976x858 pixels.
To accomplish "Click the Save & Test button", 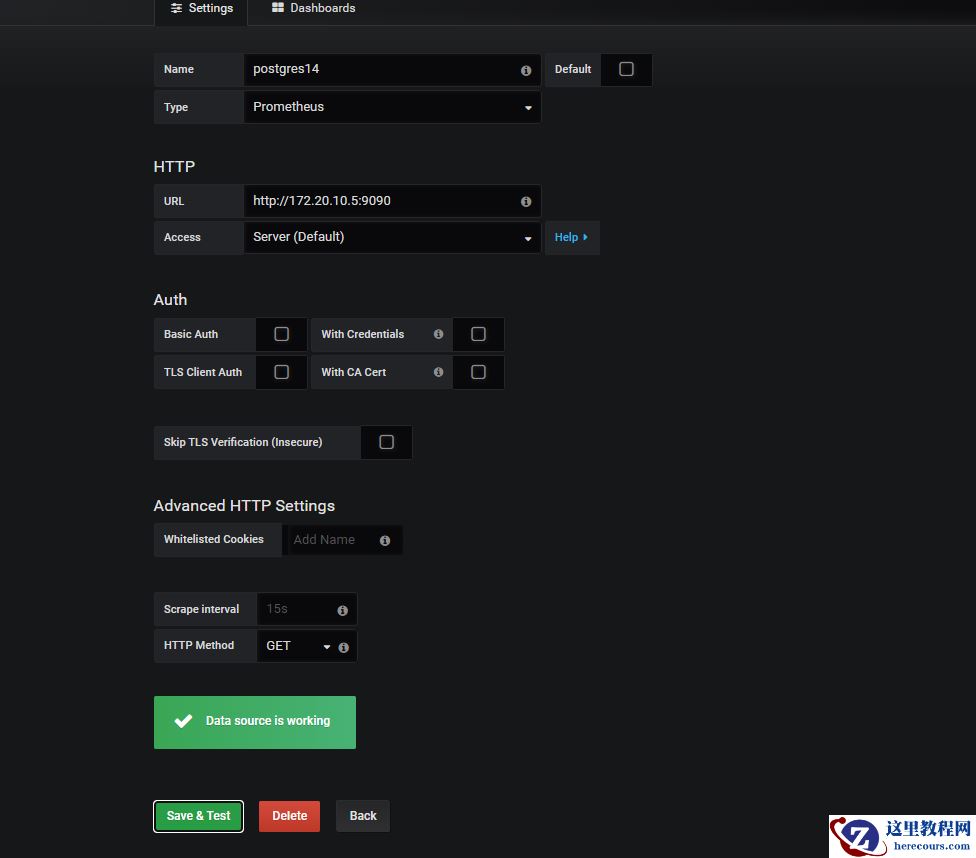I will (x=199, y=816).
